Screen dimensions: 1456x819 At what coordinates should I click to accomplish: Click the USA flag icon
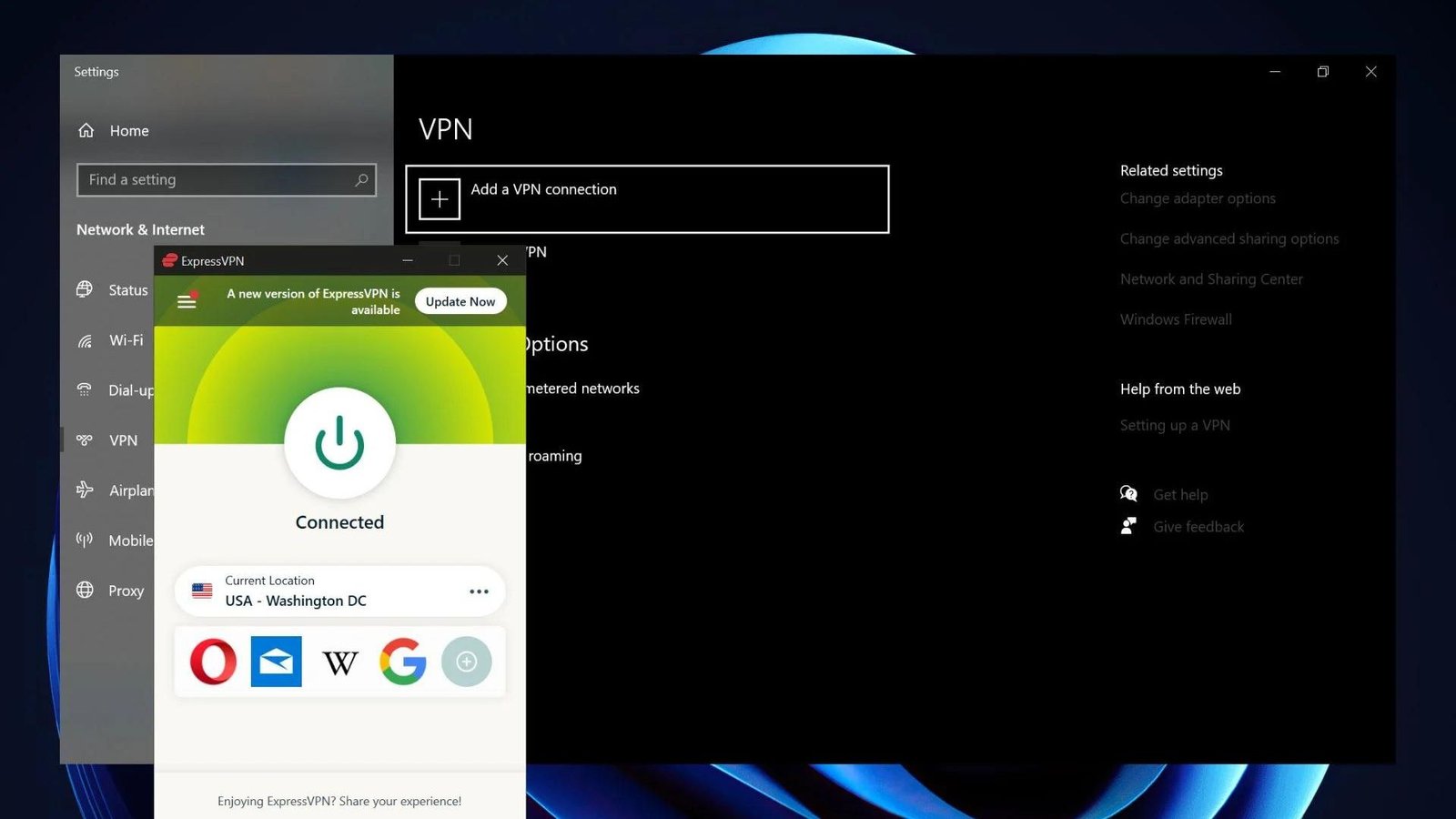coord(202,591)
